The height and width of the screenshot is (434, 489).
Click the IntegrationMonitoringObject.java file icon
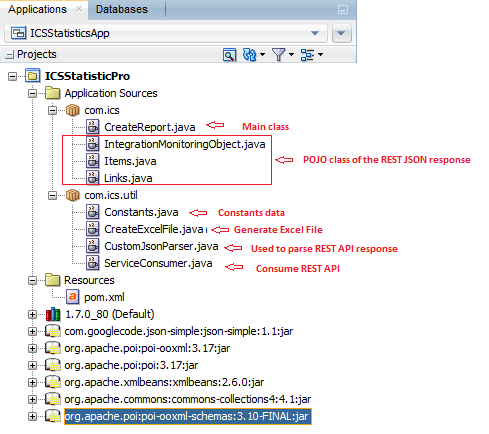pos(92,144)
